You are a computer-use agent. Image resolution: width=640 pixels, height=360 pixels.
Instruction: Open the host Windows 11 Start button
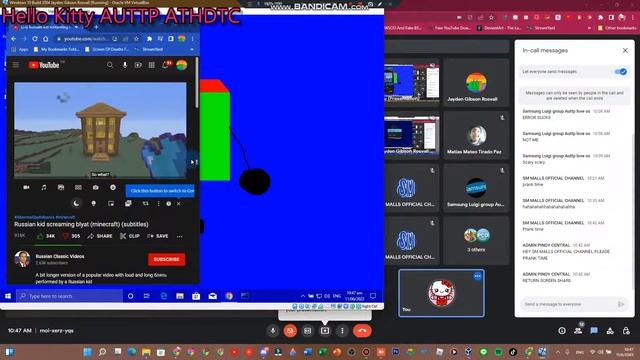[x=87, y=352]
